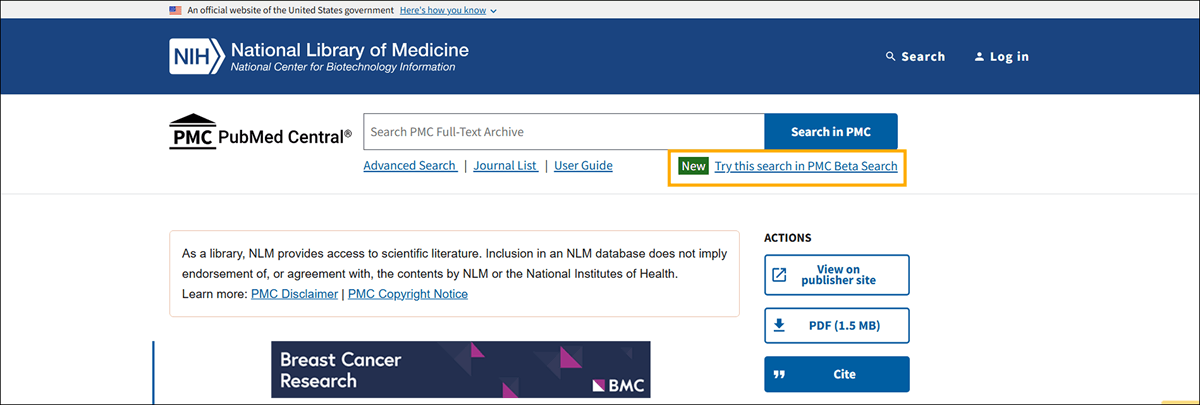Click the BMC logo in the journal banner
This screenshot has width=1200, height=405.
pos(619,385)
